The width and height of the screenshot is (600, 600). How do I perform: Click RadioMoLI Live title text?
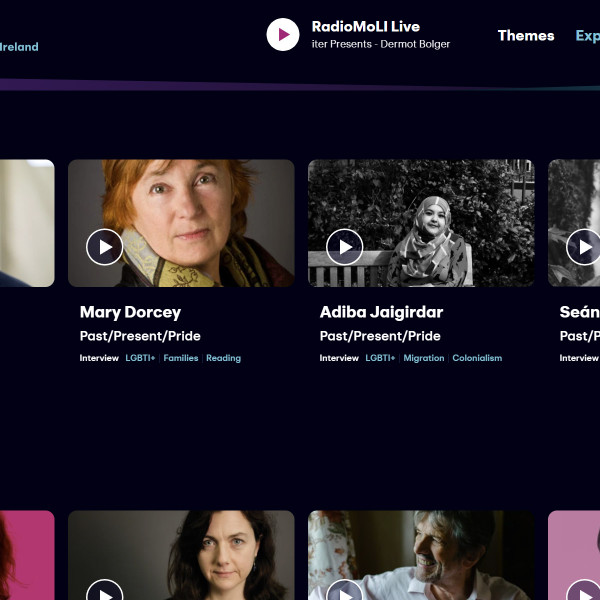365,27
